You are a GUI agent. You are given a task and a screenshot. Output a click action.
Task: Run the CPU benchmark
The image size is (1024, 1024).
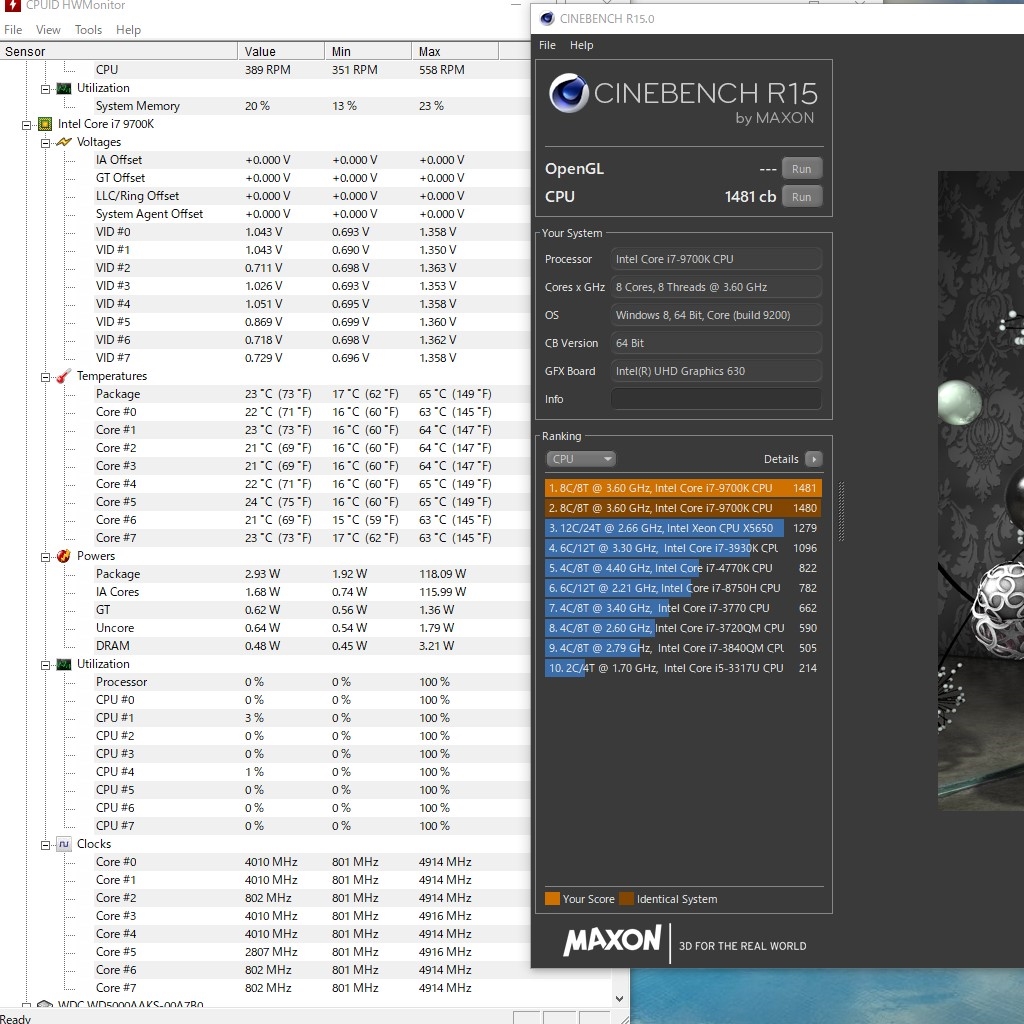(x=801, y=197)
